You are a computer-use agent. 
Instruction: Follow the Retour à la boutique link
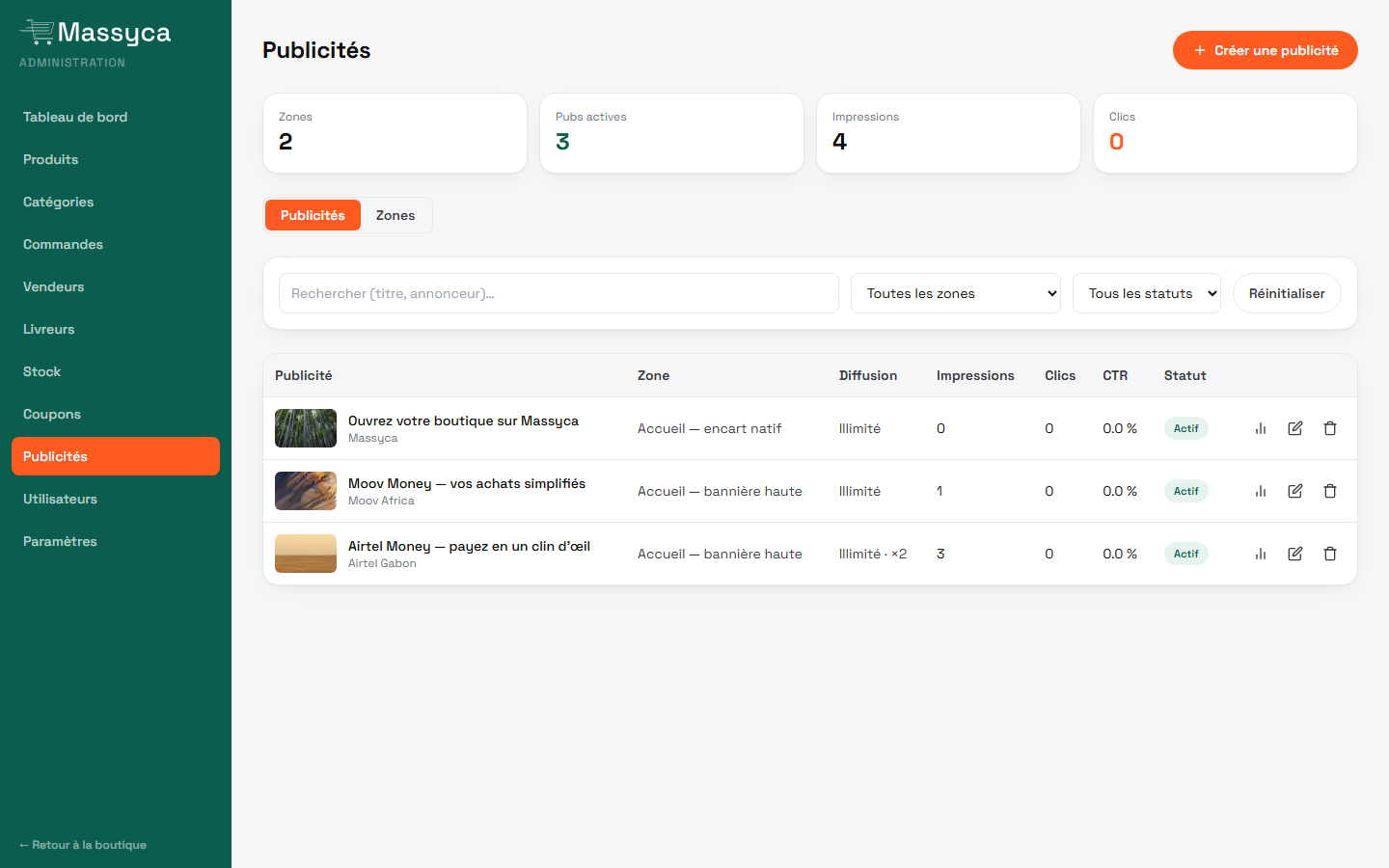83,845
